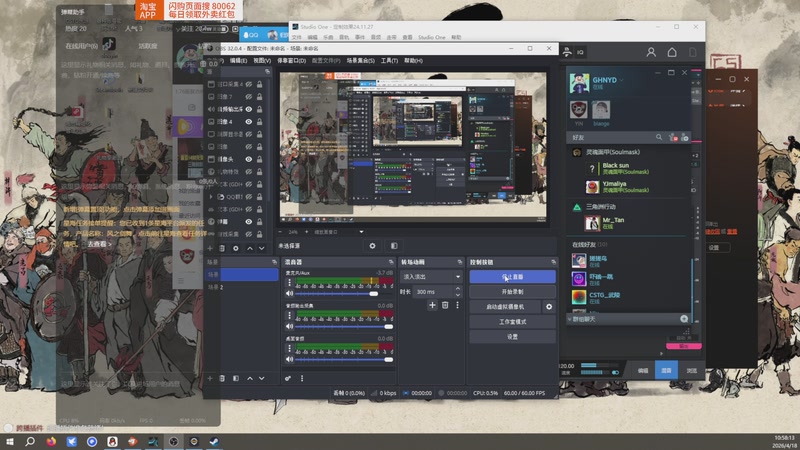Image resolution: width=800 pixels, height=450 pixels.
Task: Toggle visibility of 图像 7 source
Action: (x=248, y=96)
